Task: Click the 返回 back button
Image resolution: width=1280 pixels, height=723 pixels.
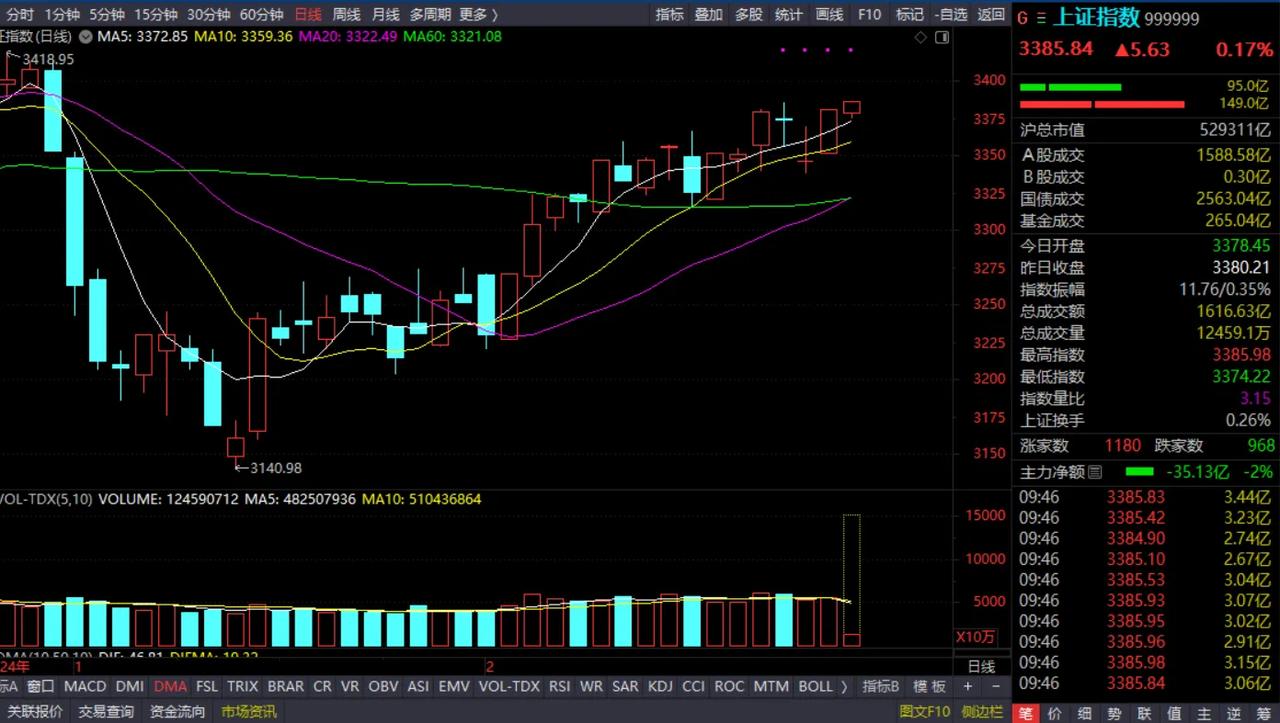Action: (991, 14)
